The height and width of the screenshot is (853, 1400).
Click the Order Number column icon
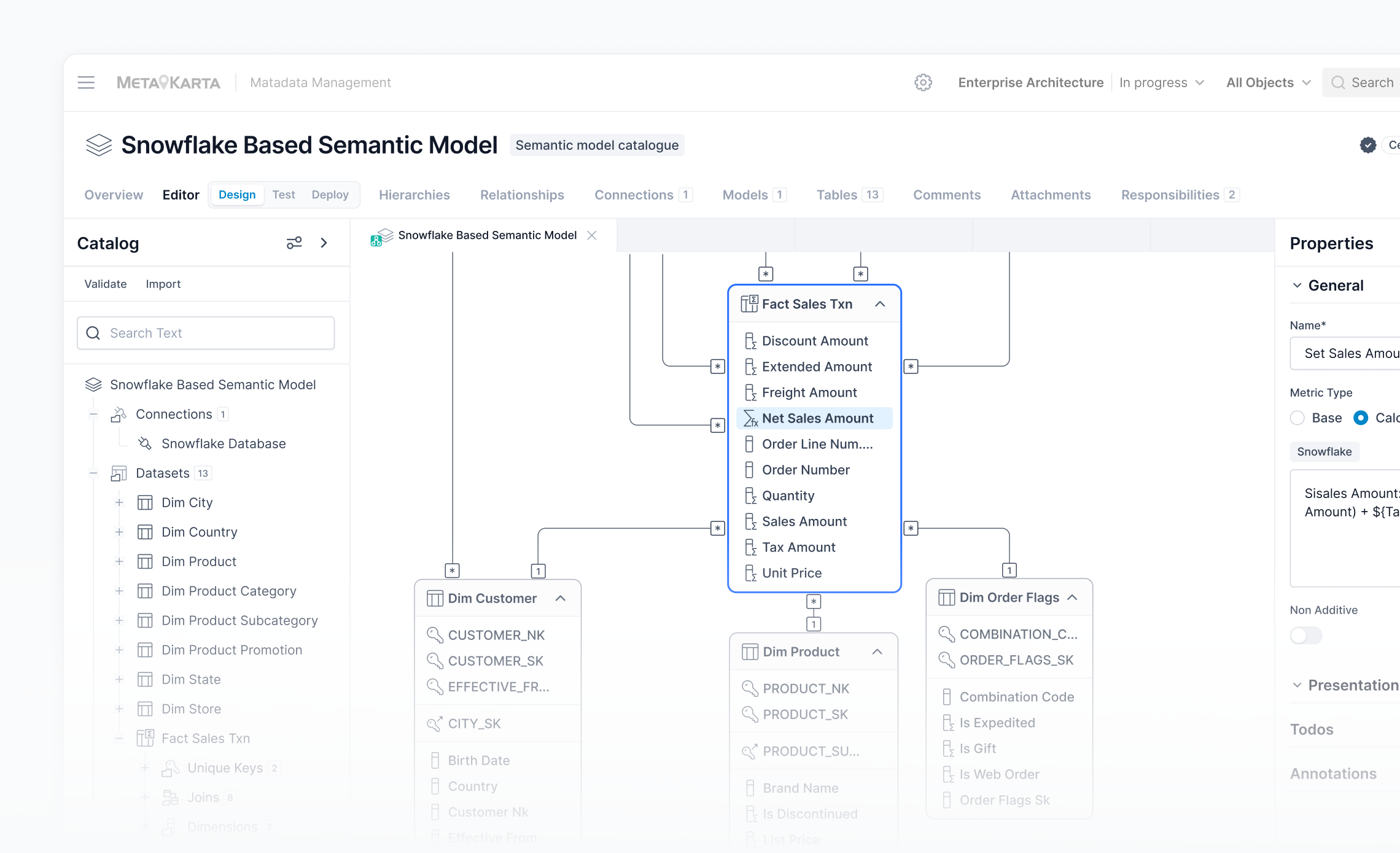(x=749, y=470)
